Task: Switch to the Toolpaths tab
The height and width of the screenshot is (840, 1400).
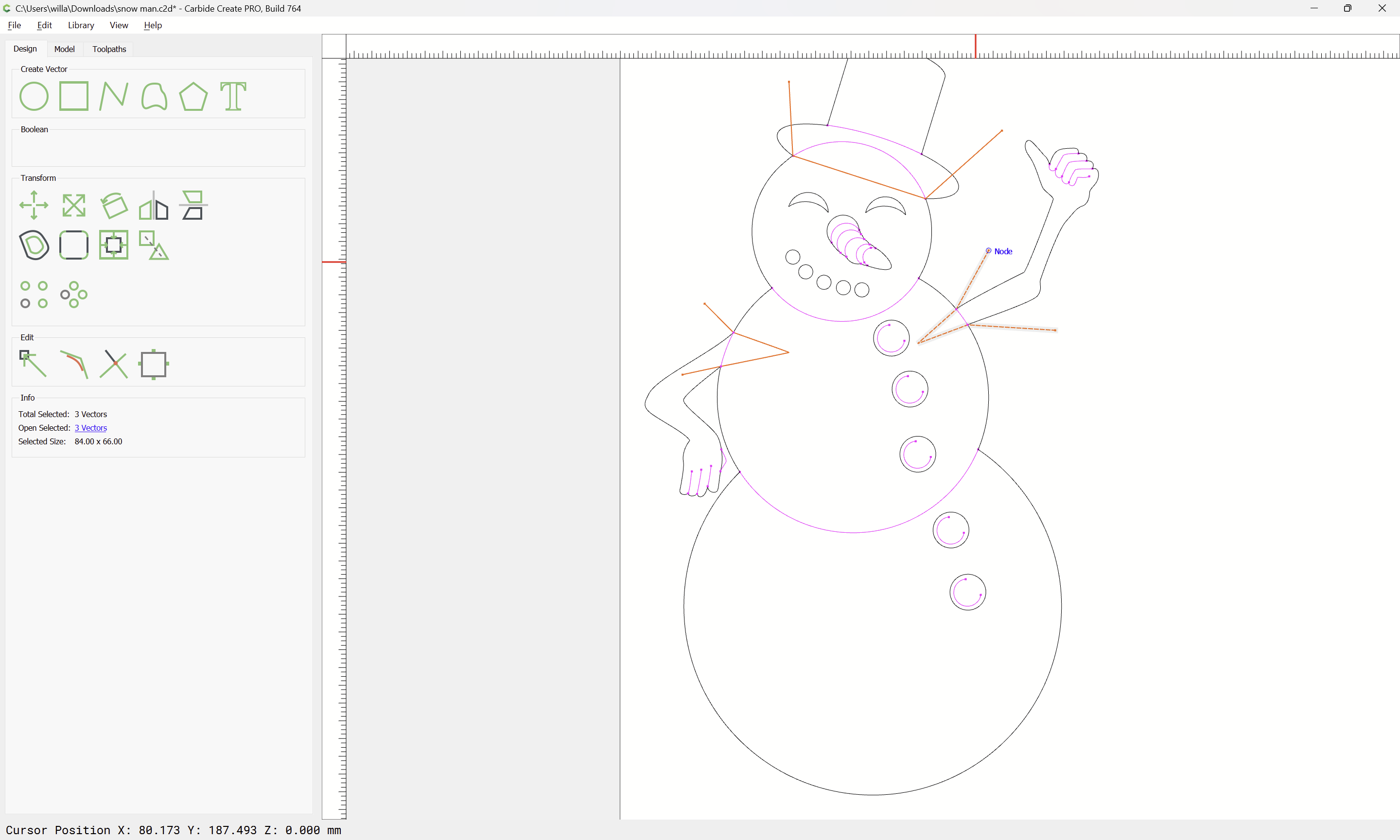Action: (109, 49)
